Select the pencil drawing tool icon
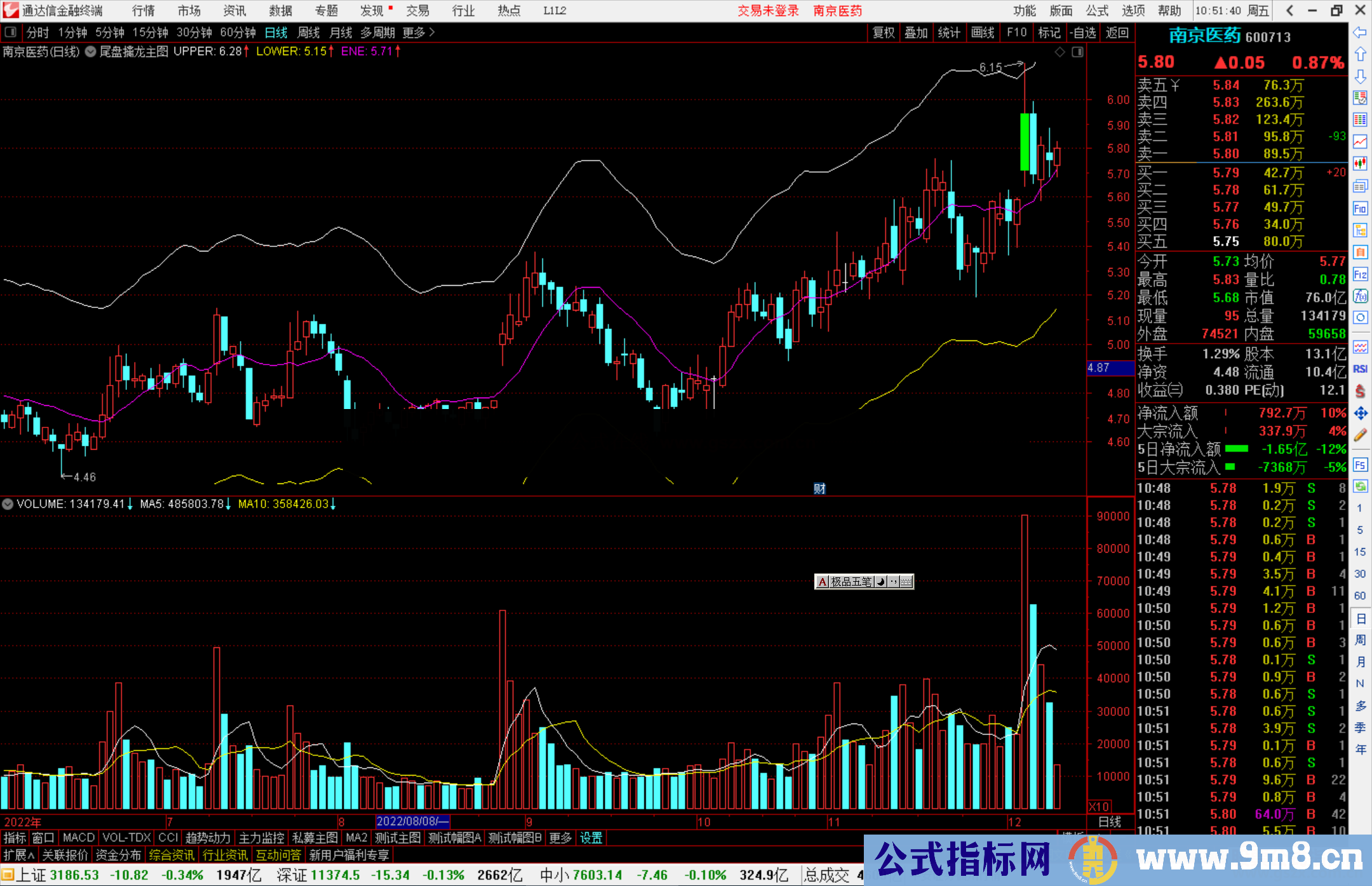Viewport: 1372px width, 886px height. 1360,435
